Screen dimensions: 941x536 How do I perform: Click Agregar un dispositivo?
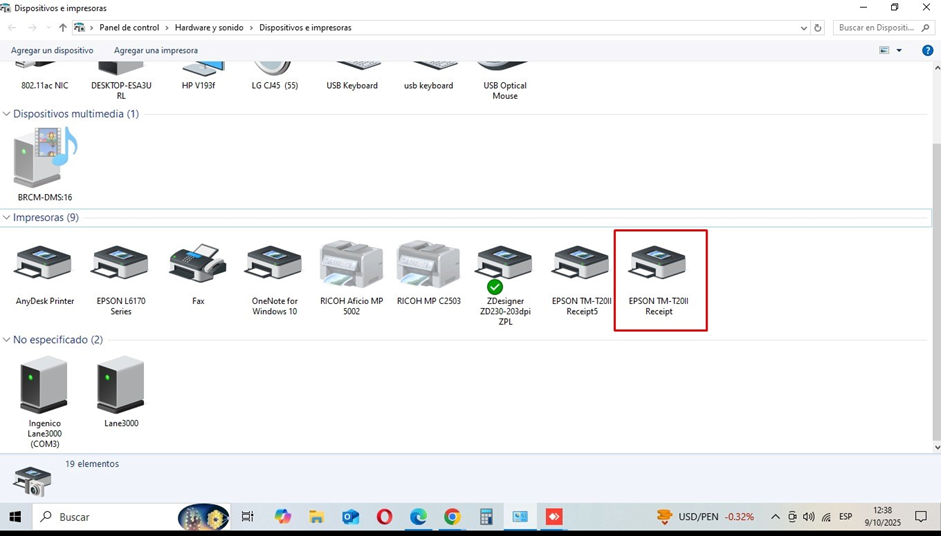[x=52, y=50]
